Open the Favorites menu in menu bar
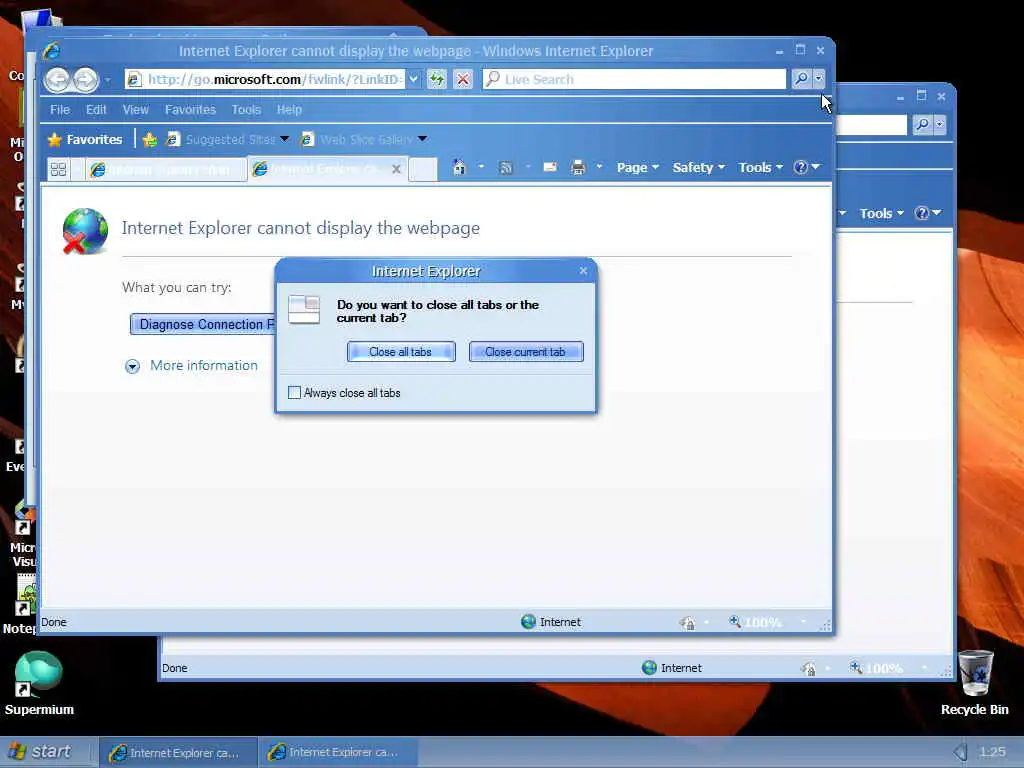Image resolution: width=1024 pixels, height=768 pixels. (190, 110)
